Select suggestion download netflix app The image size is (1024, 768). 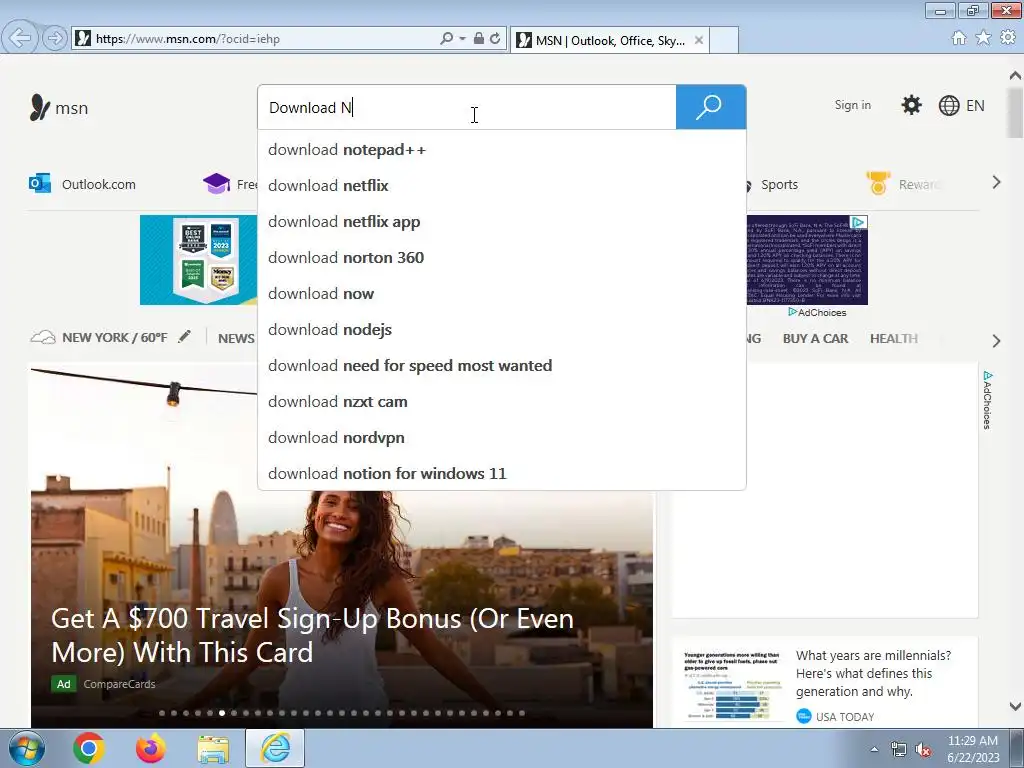[x=502, y=221]
